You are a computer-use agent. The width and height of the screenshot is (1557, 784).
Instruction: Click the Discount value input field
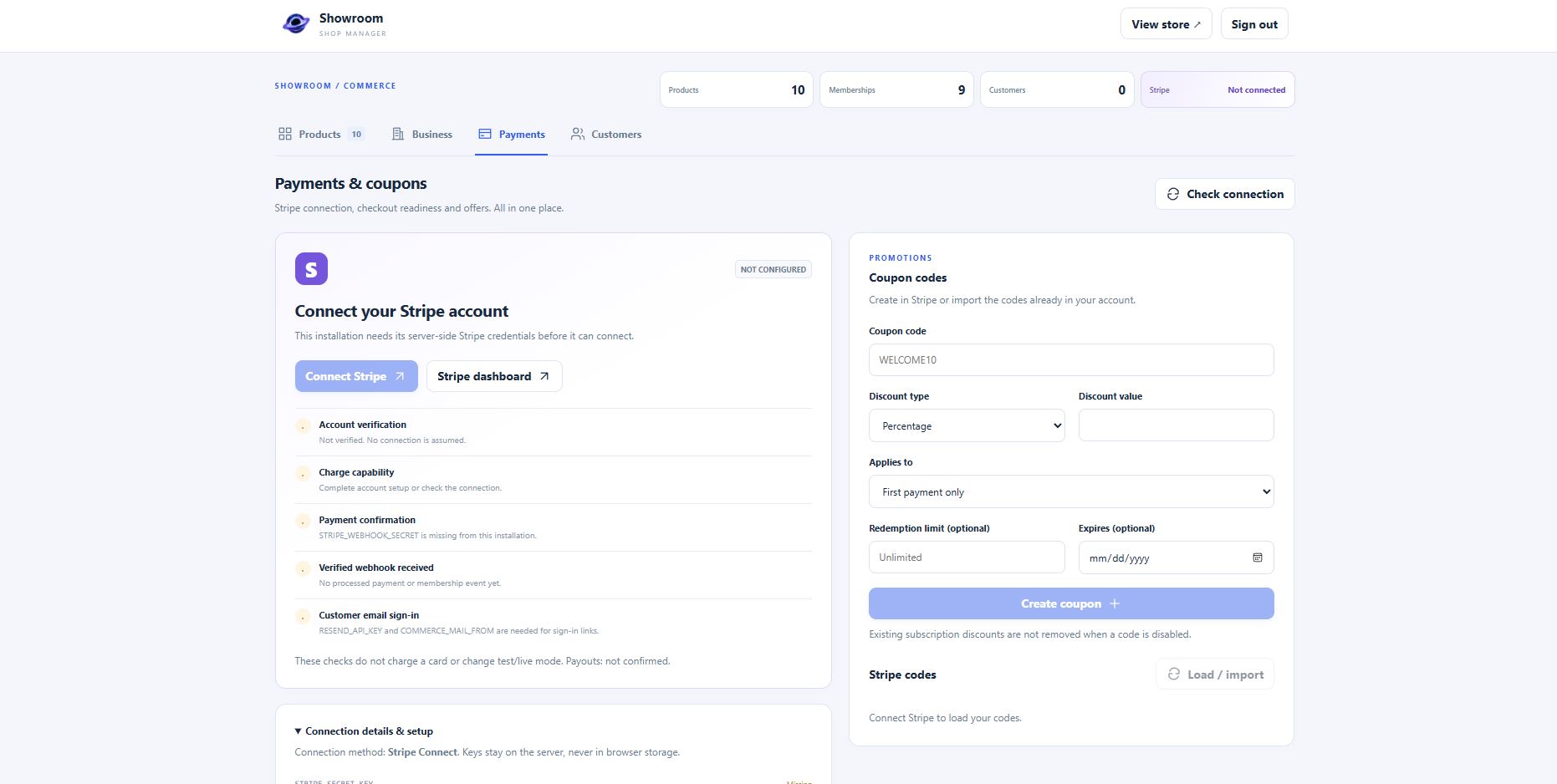pos(1176,425)
